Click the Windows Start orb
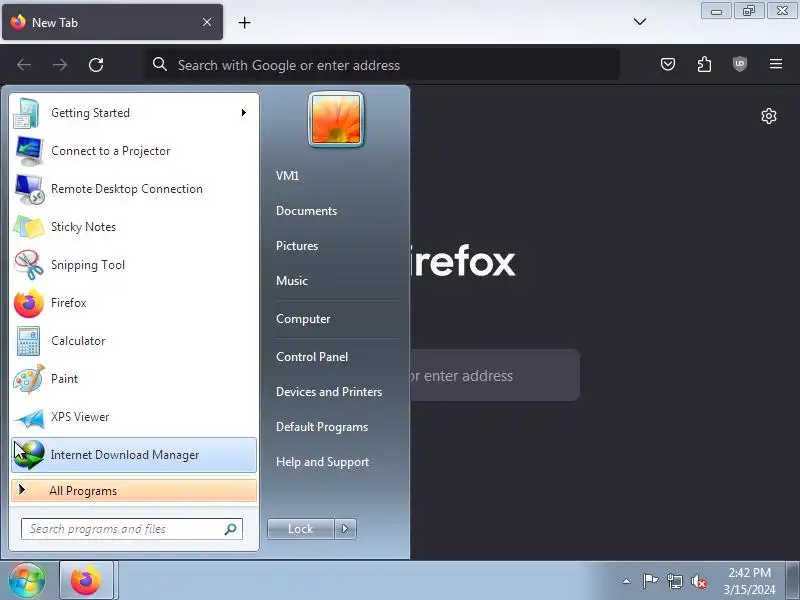Screen dimensions: 800x600 tap(27, 581)
